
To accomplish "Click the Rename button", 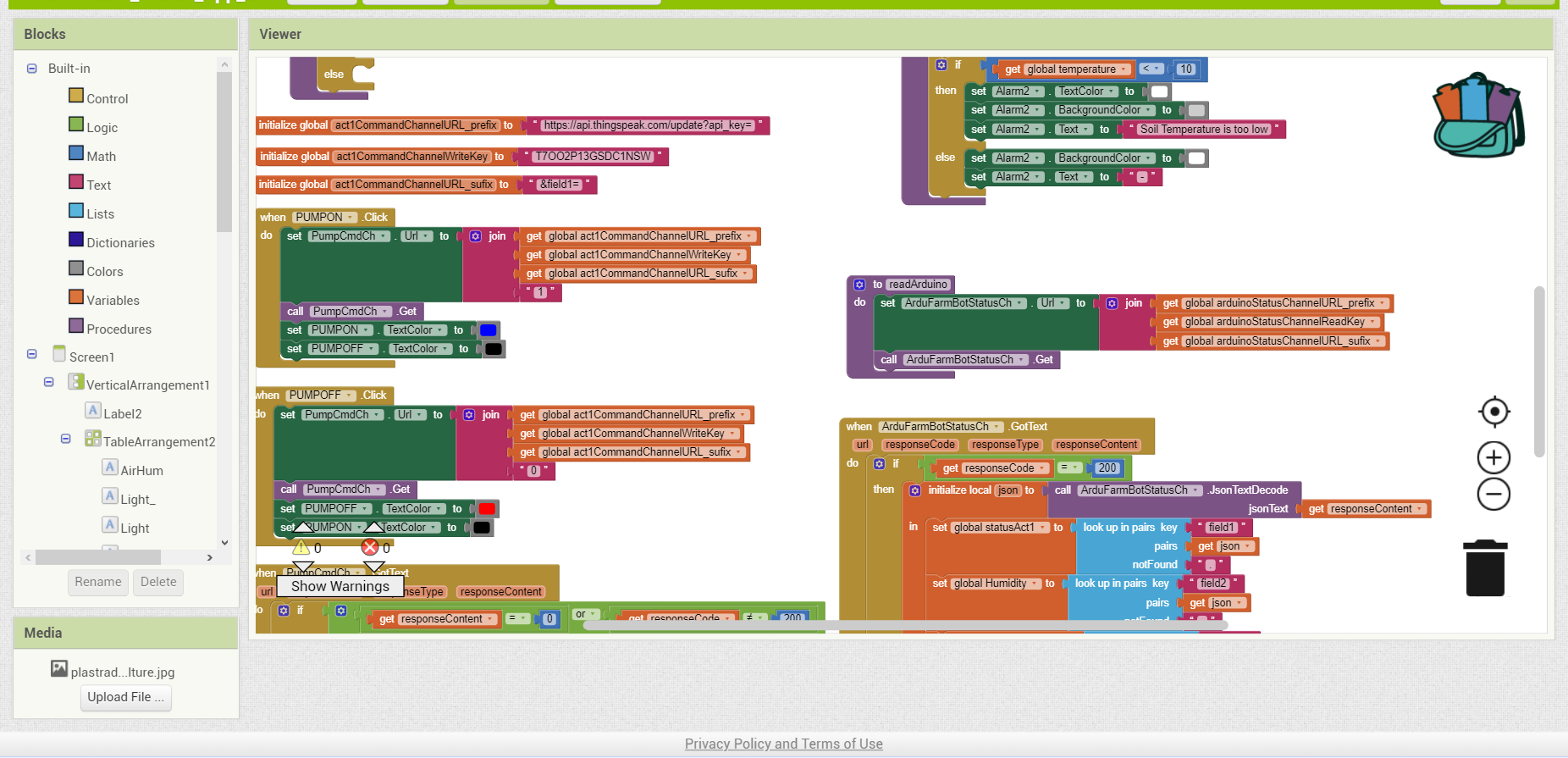I will (x=98, y=582).
